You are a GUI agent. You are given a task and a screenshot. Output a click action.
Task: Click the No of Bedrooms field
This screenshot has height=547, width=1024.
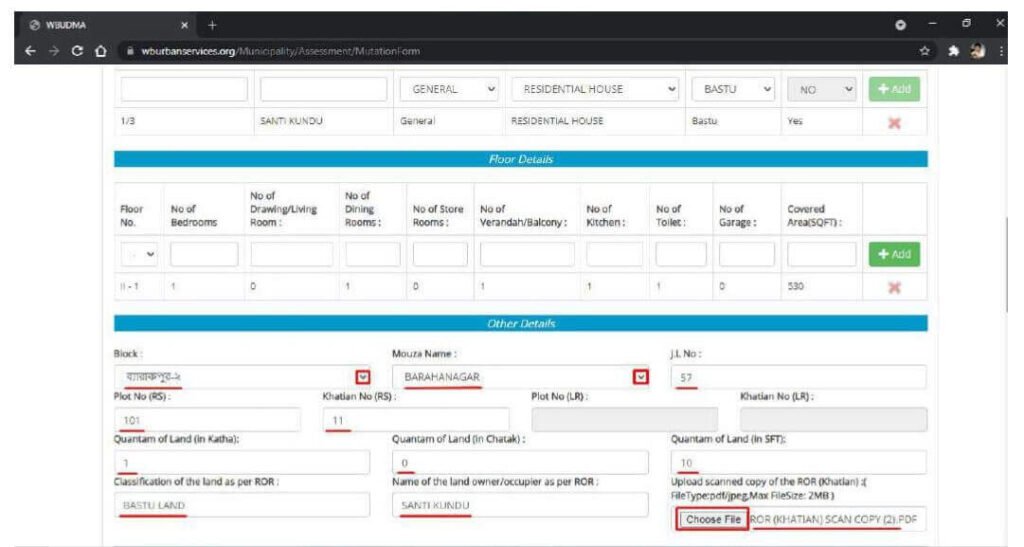[204, 254]
